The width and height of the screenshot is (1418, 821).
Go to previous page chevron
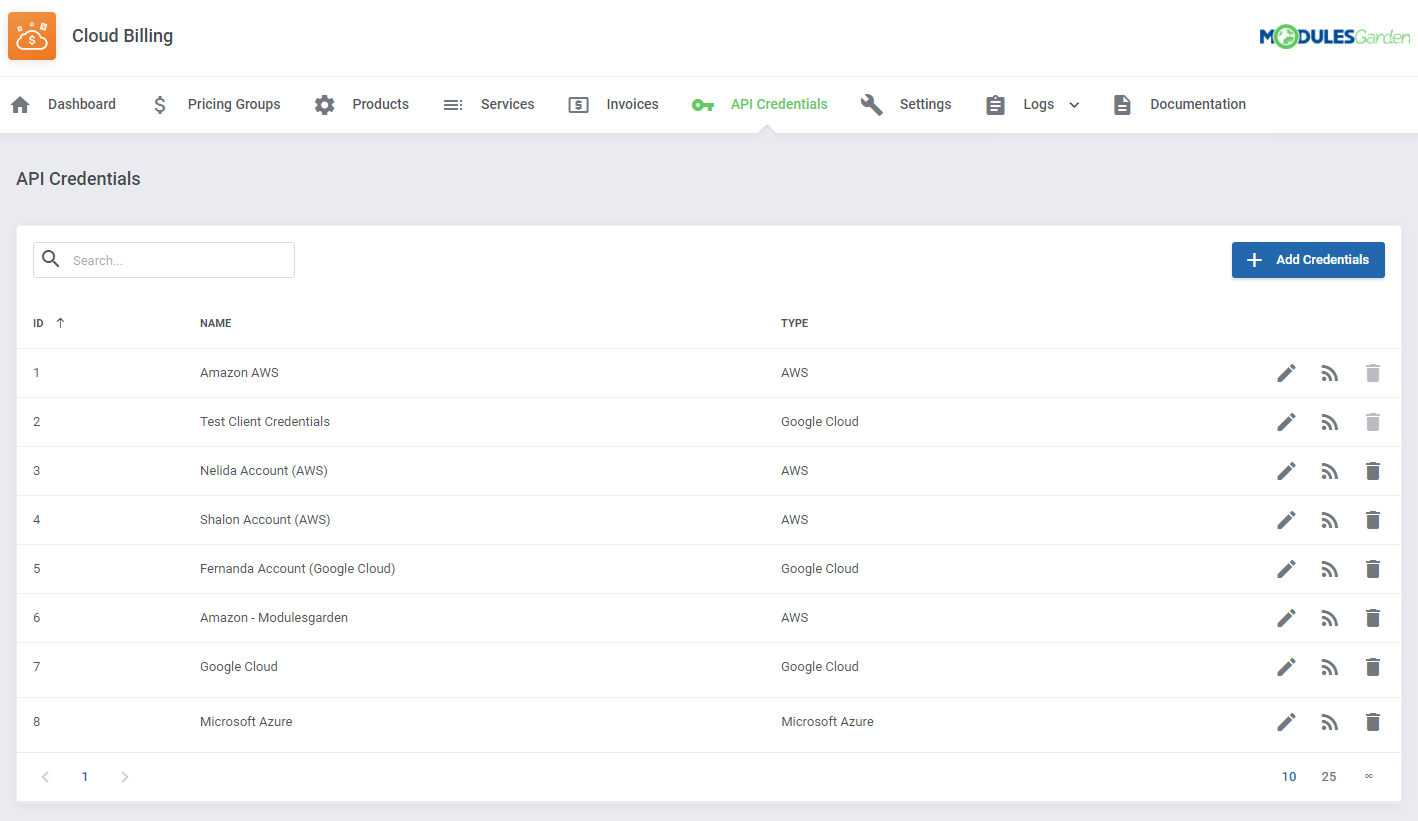(45, 777)
